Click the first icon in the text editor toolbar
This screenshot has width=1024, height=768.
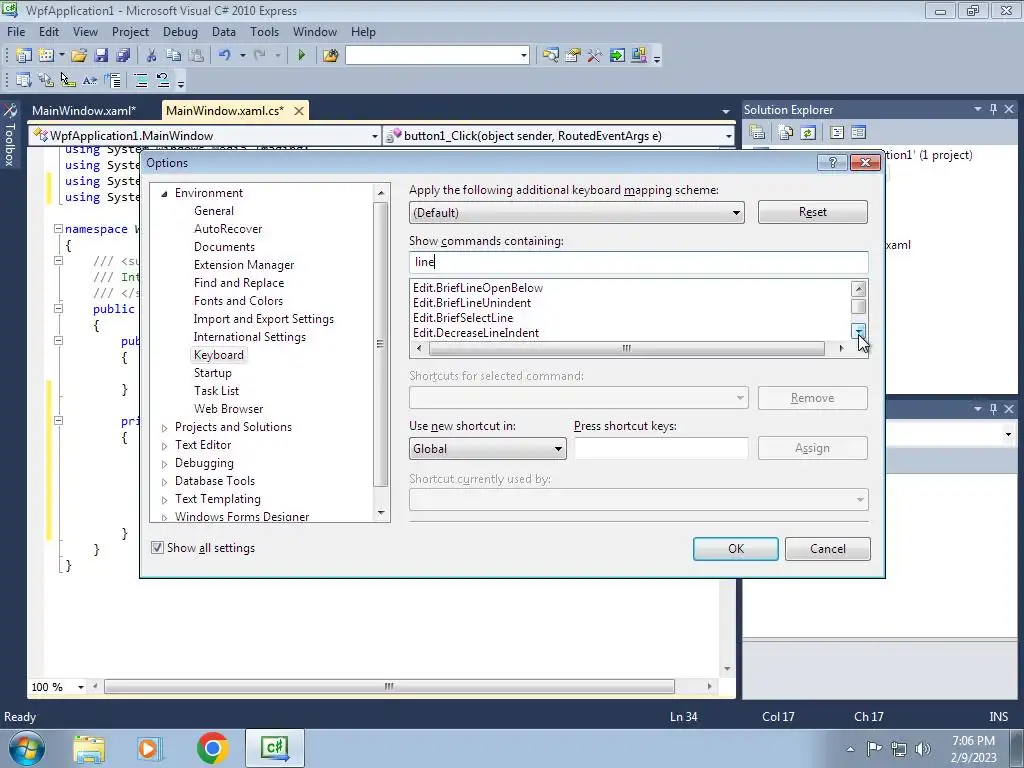(x=24, y=80)
